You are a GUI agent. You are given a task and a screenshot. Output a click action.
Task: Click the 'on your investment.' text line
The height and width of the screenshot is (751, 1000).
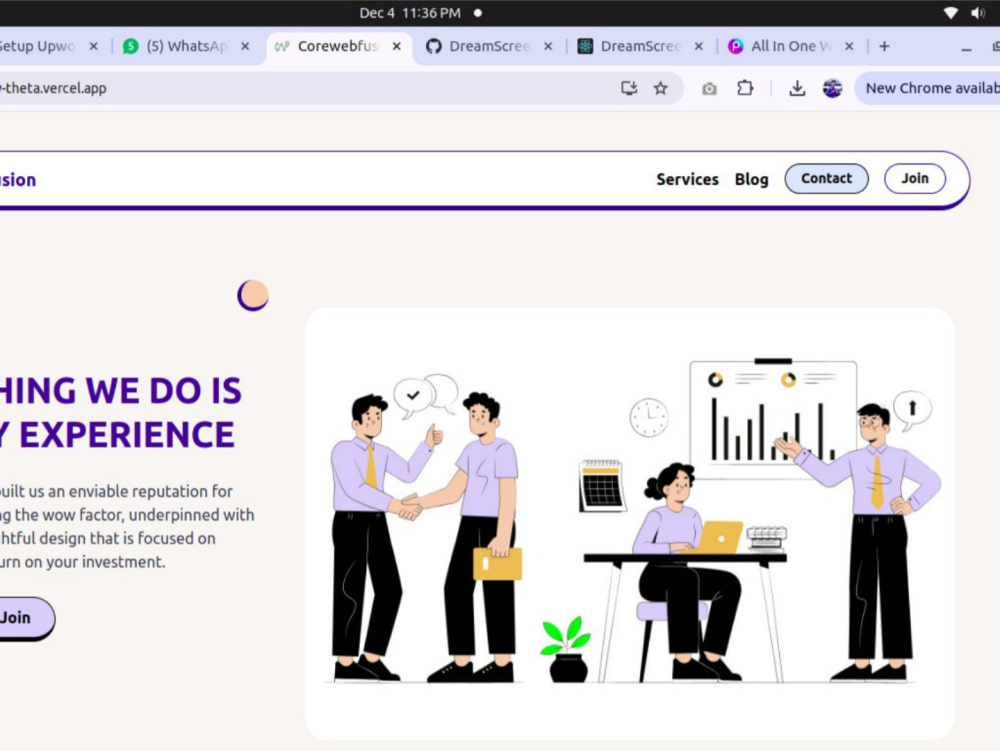pos(83,562)
